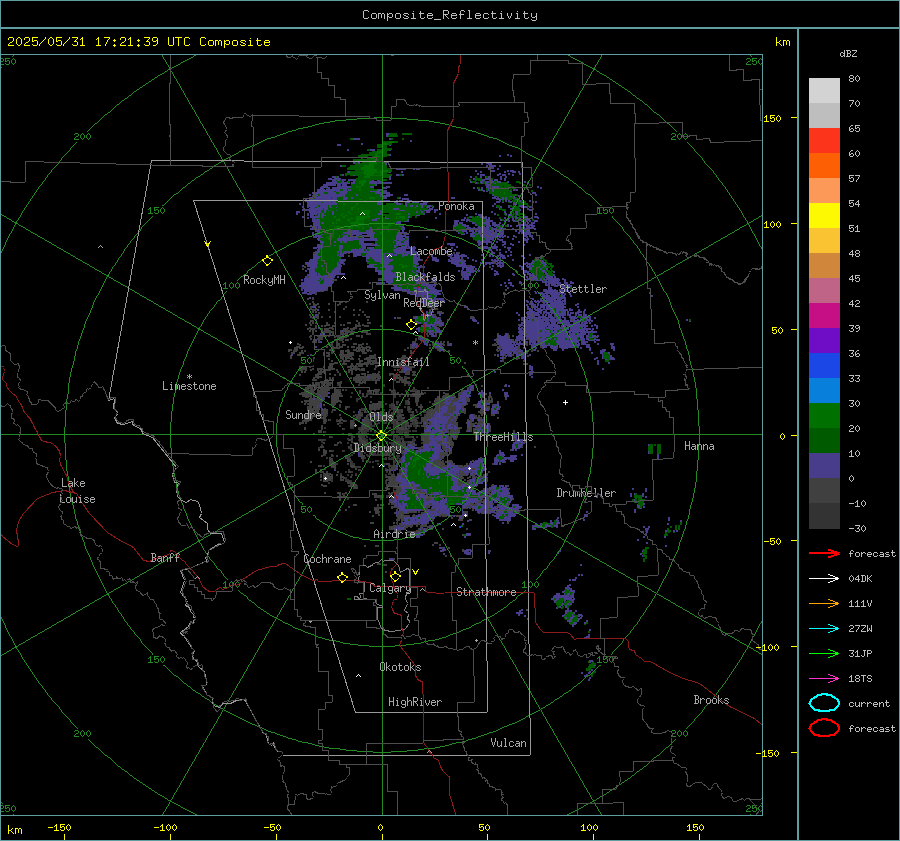This screenshot has width=900, height=841.
Task: Click the bright green swatch between 30 and 20 dBZ
Action: pyautogui.click(x=824, y=416)
